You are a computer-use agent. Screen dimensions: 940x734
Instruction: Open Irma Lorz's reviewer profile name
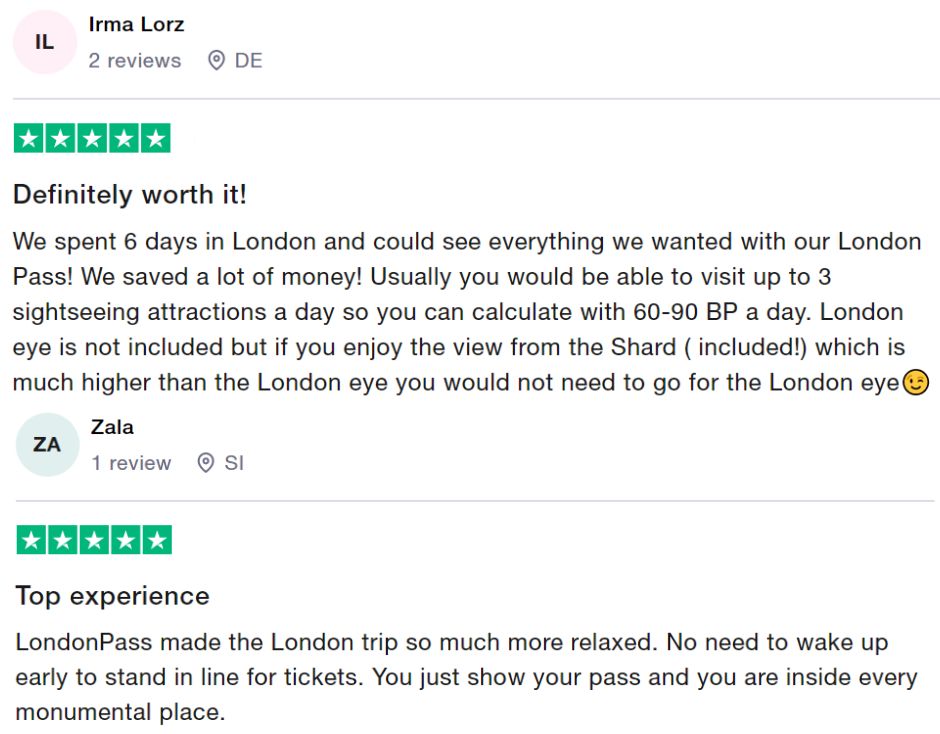pyautogui.click(x=136, y=25)
